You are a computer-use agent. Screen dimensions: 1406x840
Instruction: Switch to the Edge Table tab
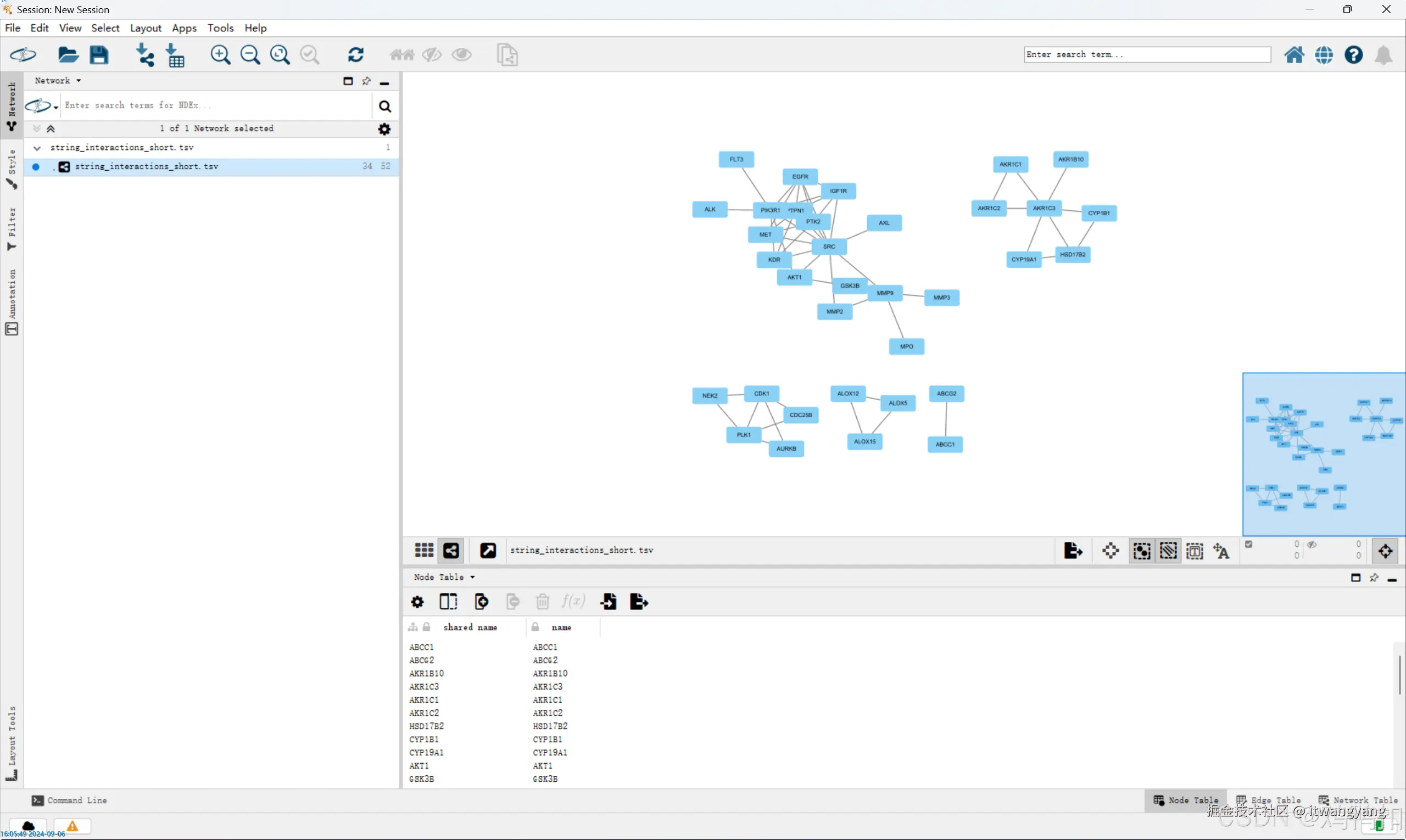1268,800
